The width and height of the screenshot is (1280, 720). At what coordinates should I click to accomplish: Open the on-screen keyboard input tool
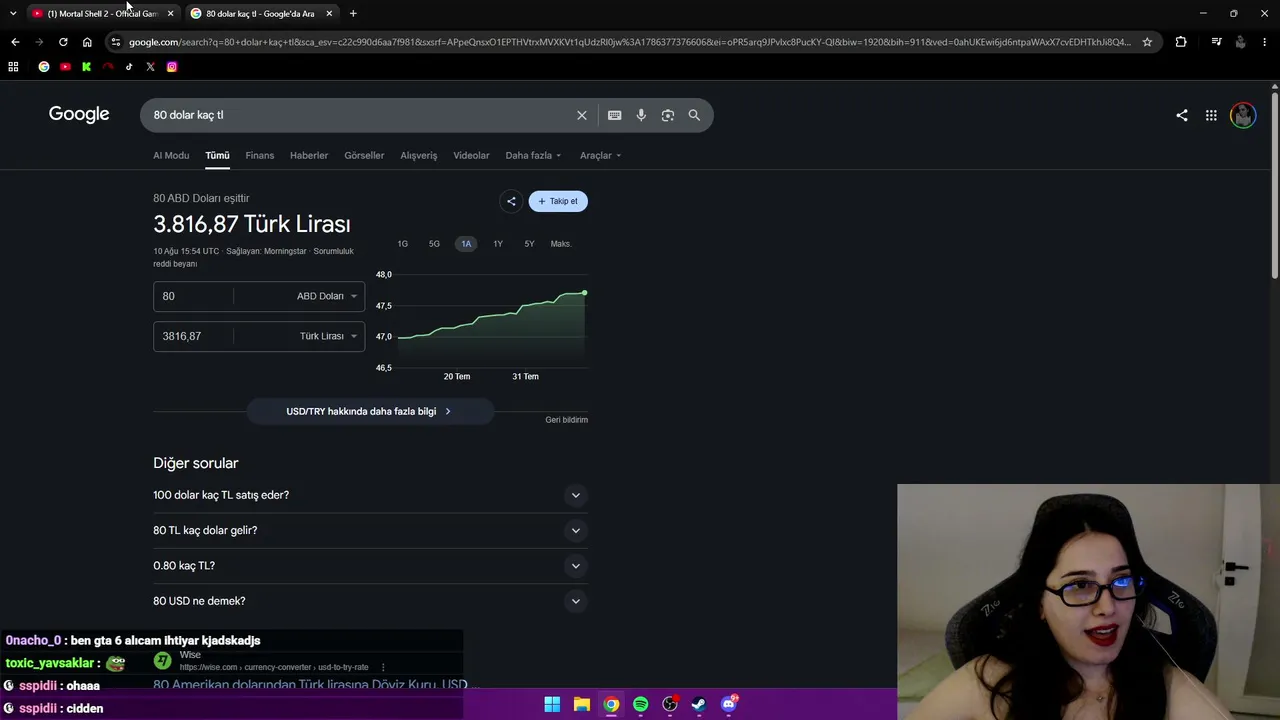coord(615,115)
